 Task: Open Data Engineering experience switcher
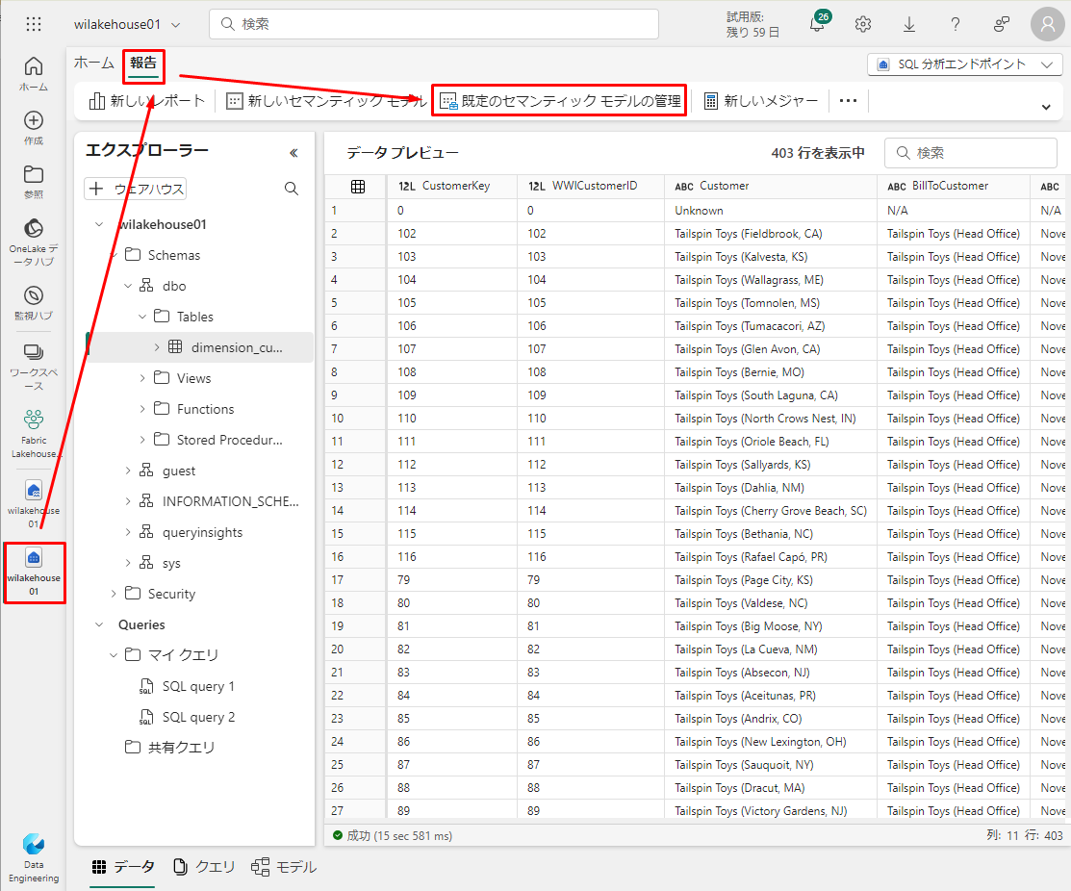(33, 858)
